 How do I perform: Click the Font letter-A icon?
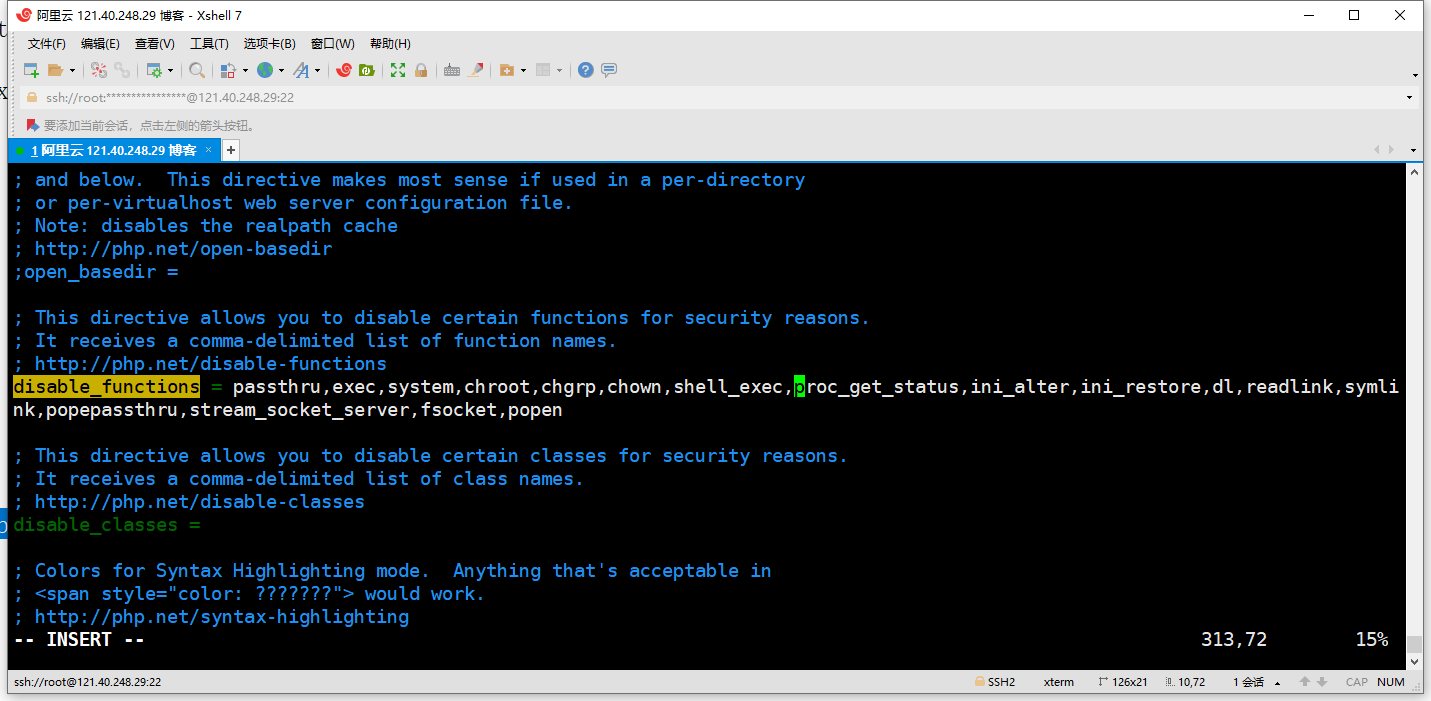point(301,70)
